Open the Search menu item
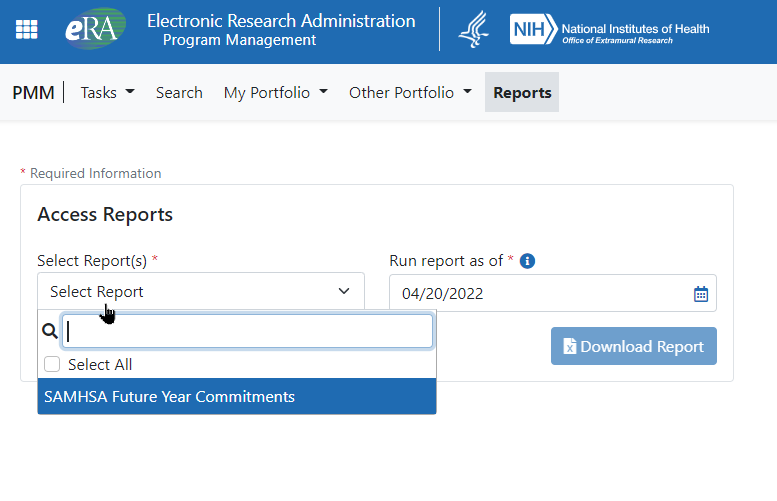 coord(179,93)
